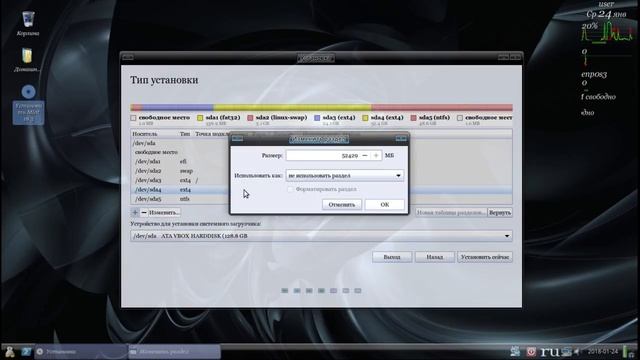This screenshot has height=360, width=640.
Task: Increase size with plus stepper in dialog
Action: point(376,156)
